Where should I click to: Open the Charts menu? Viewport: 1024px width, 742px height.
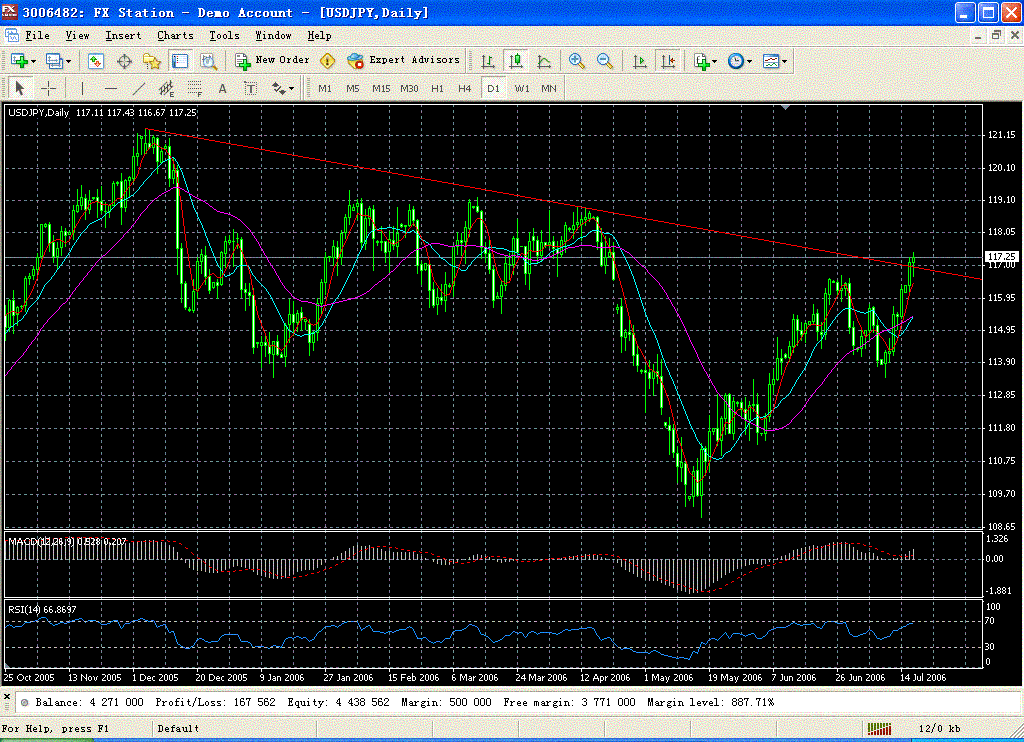(x=175, y=35)
